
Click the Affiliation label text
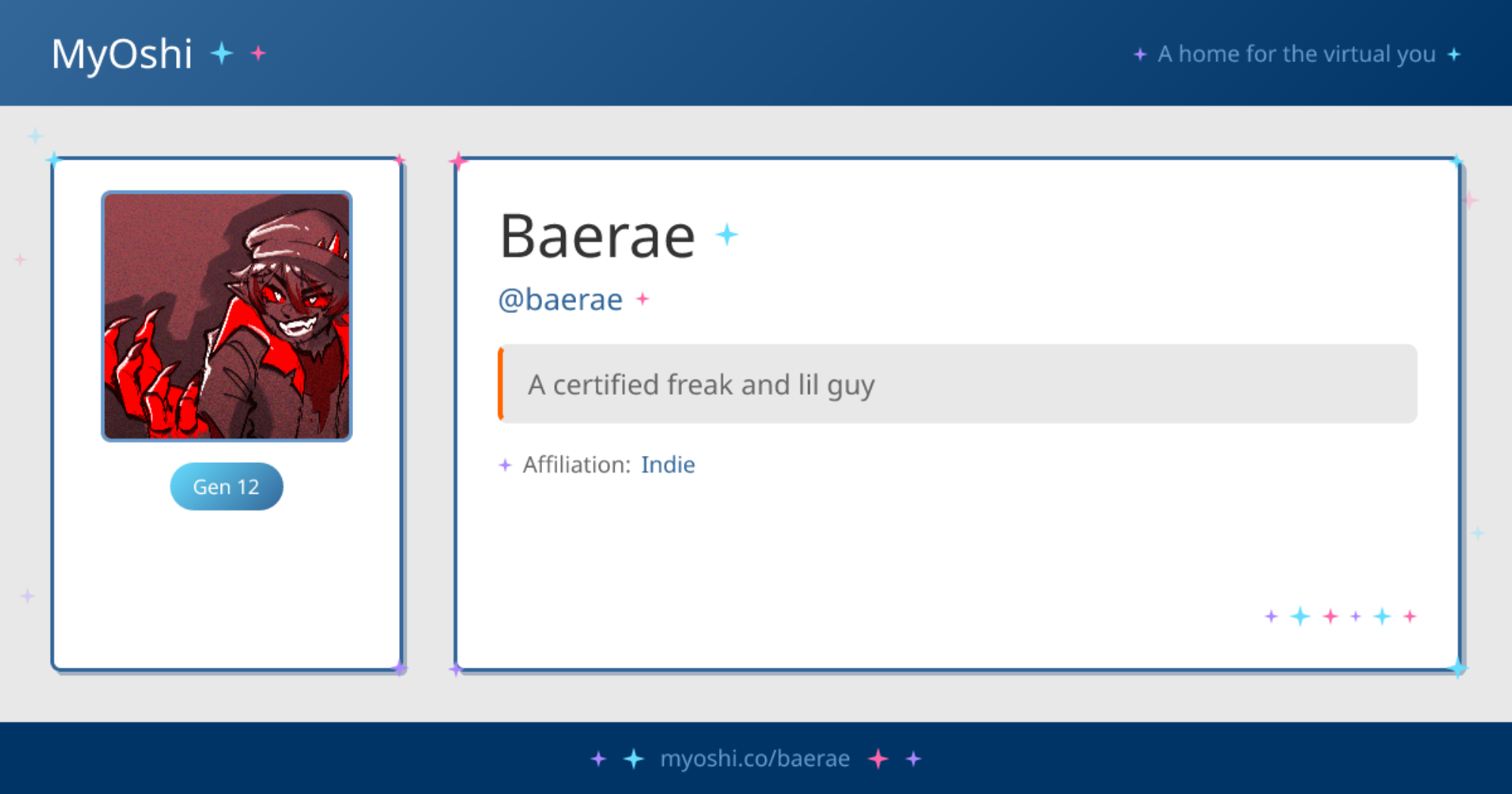(x=576, y=464)
